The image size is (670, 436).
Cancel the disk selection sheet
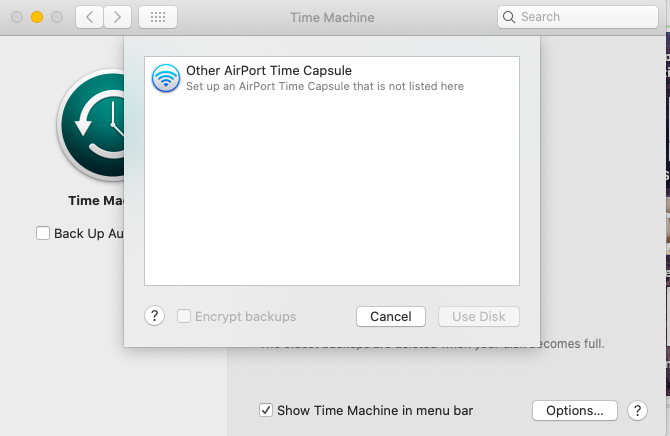[x=391, y=316]
